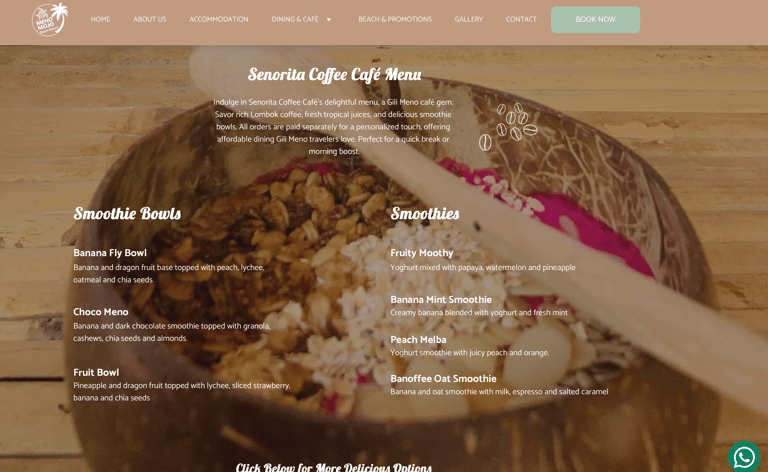Image resolution: width=768 pixels, height=472 pixels.
Task: Open the About Us page
Action: click(149, 20)
